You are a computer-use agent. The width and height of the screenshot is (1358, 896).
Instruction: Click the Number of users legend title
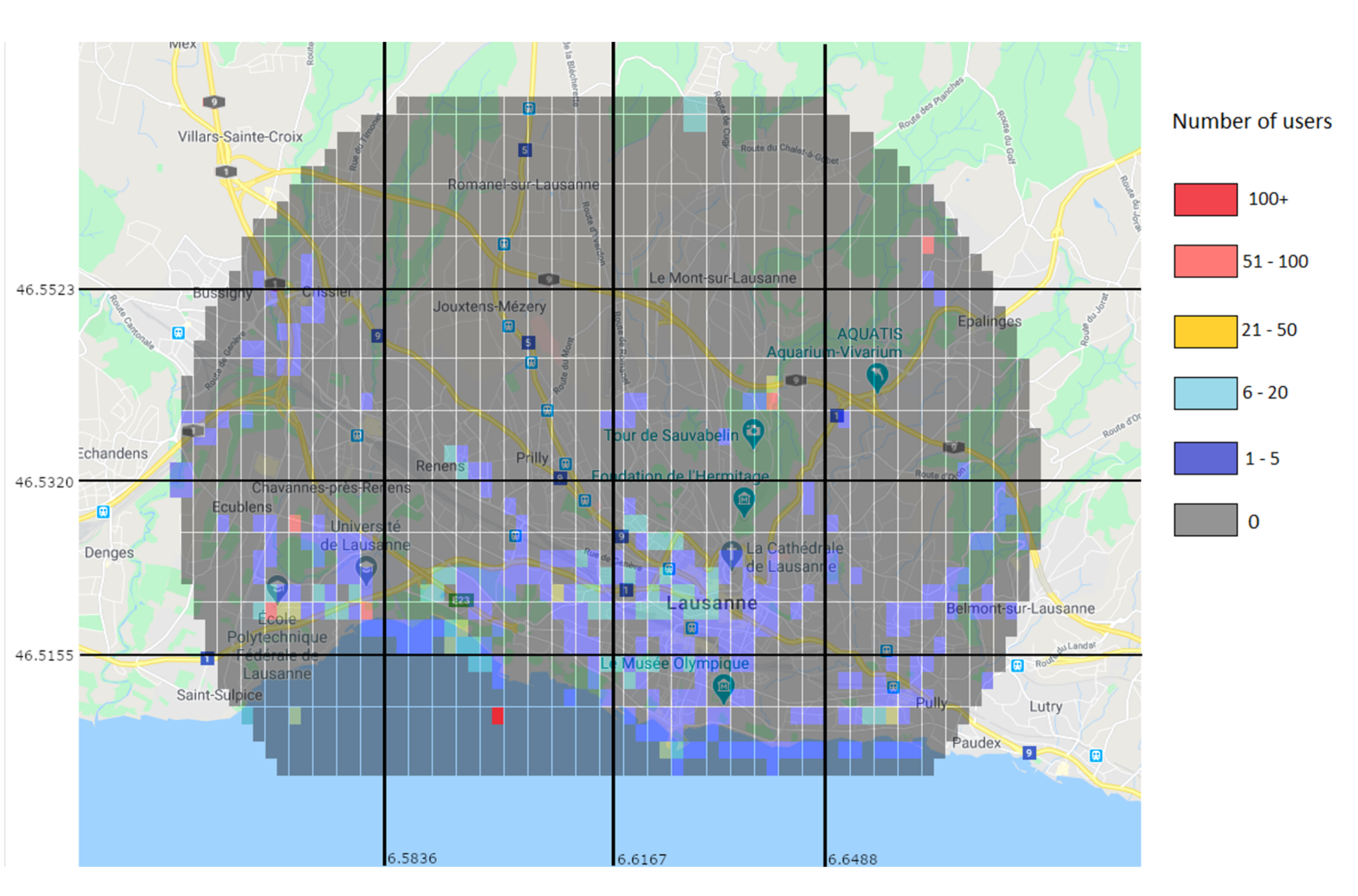click(x=1251, y=121)
